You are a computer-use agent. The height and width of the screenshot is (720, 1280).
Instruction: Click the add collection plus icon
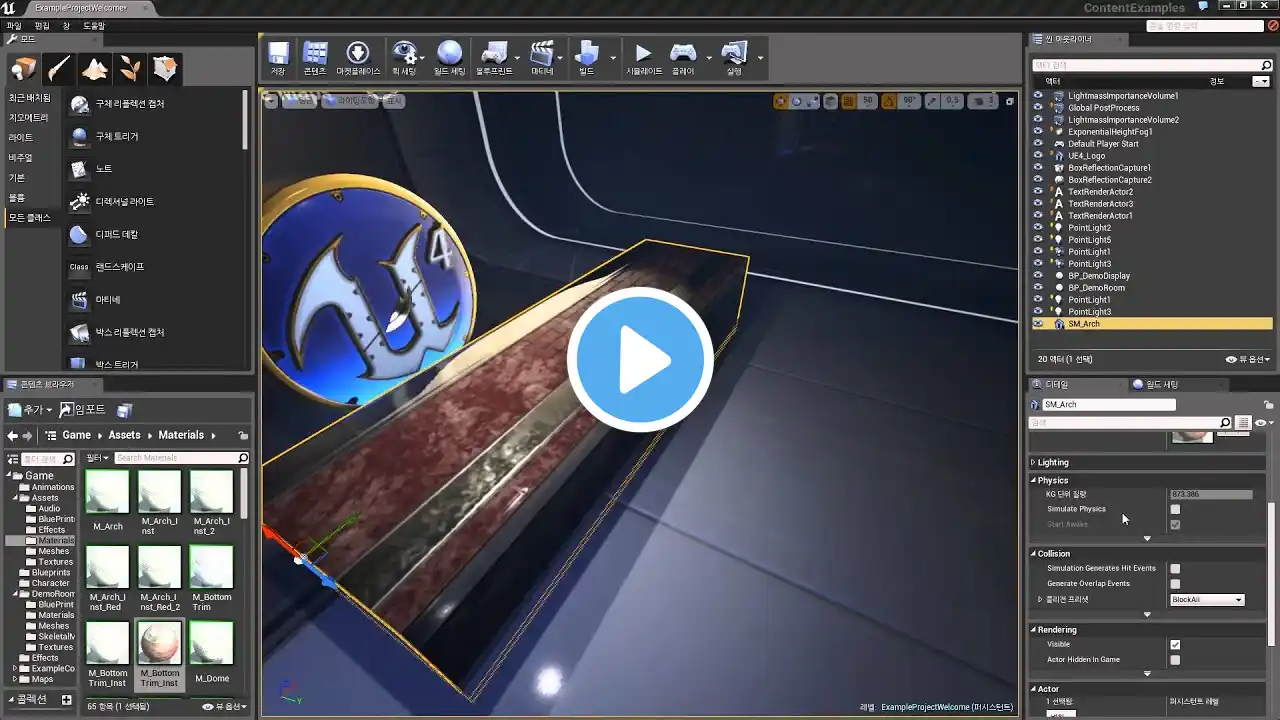pos(66,700)
